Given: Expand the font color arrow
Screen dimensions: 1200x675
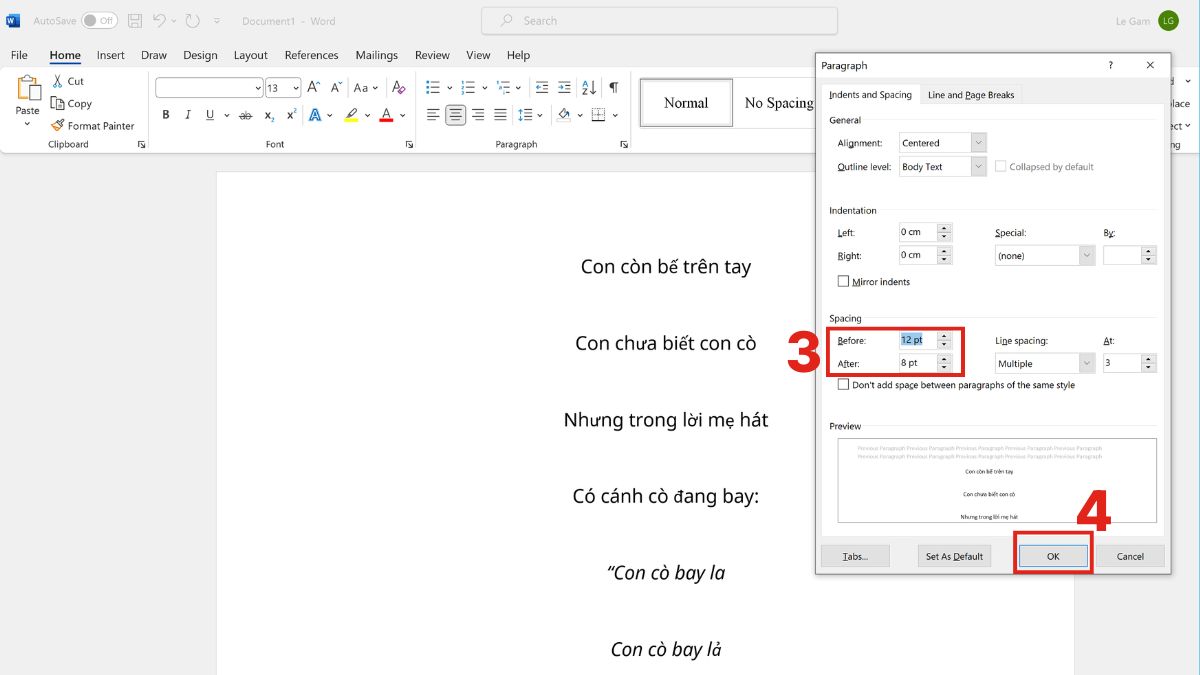Looking at the screenshot, I should [x=403, y=116].
